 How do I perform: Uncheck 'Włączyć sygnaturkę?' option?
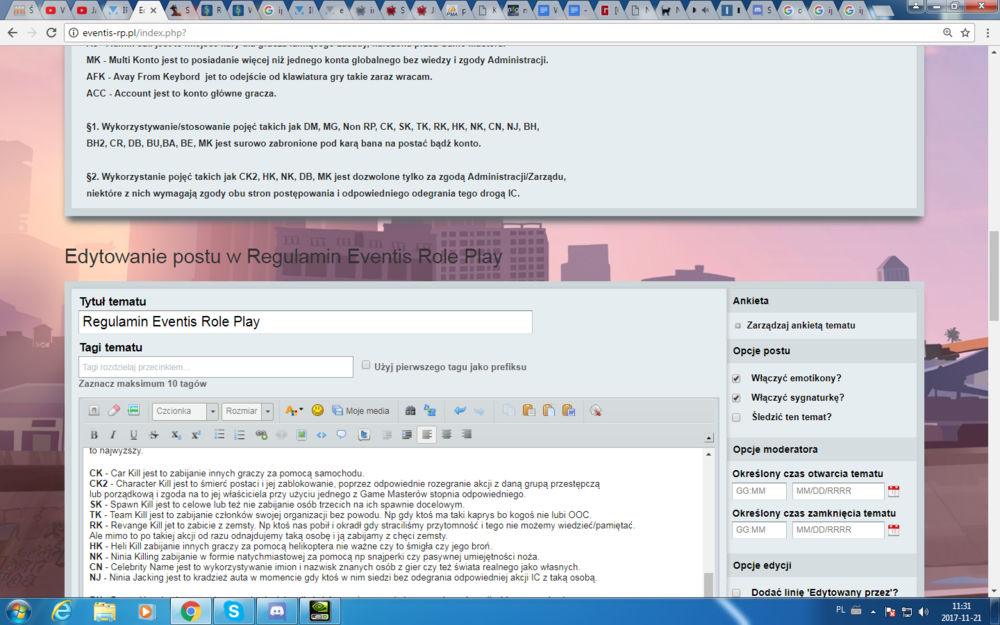737,398
